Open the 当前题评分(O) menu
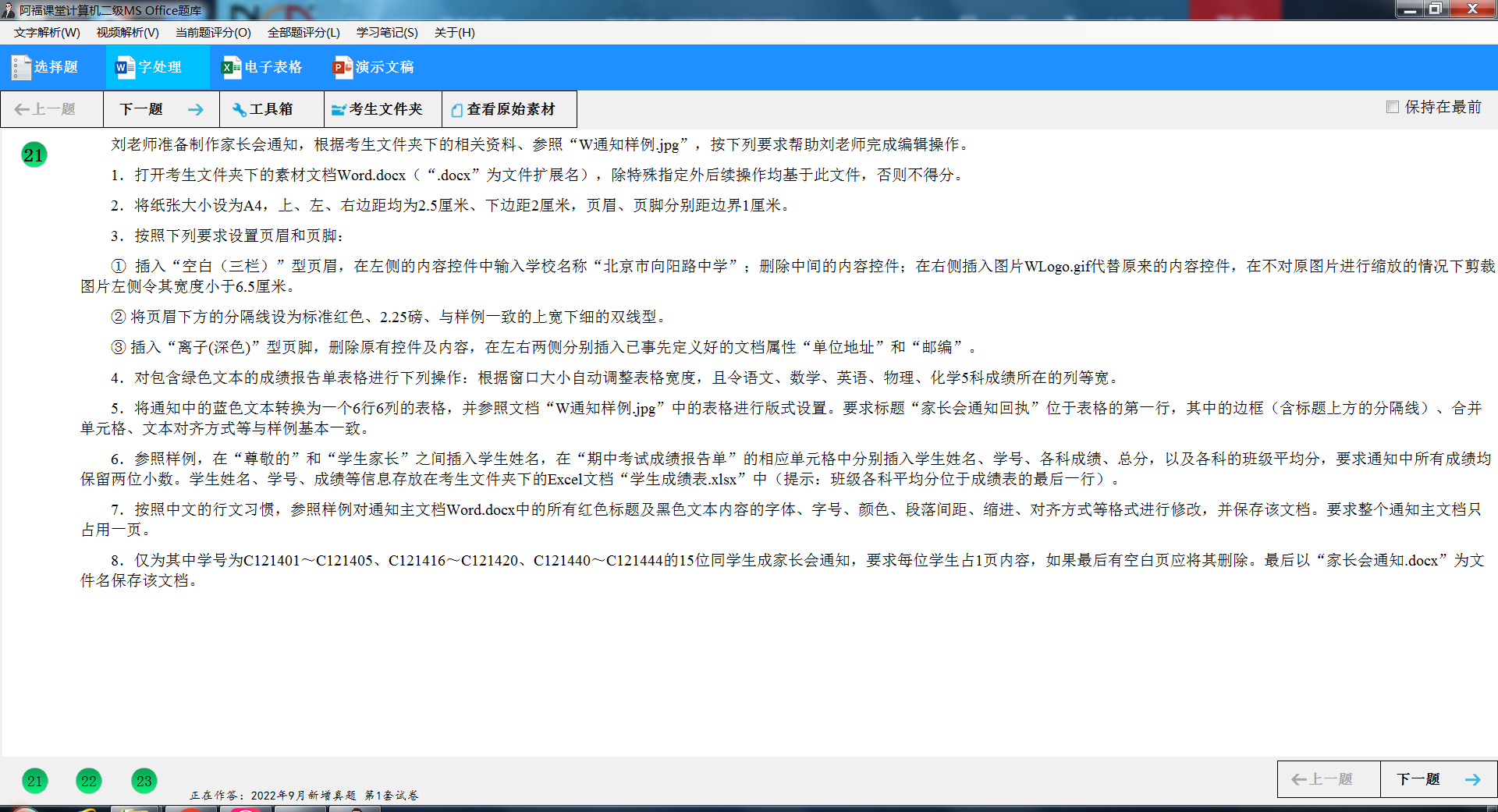Viewport: 1498px width, 812px height. point(213,33)
